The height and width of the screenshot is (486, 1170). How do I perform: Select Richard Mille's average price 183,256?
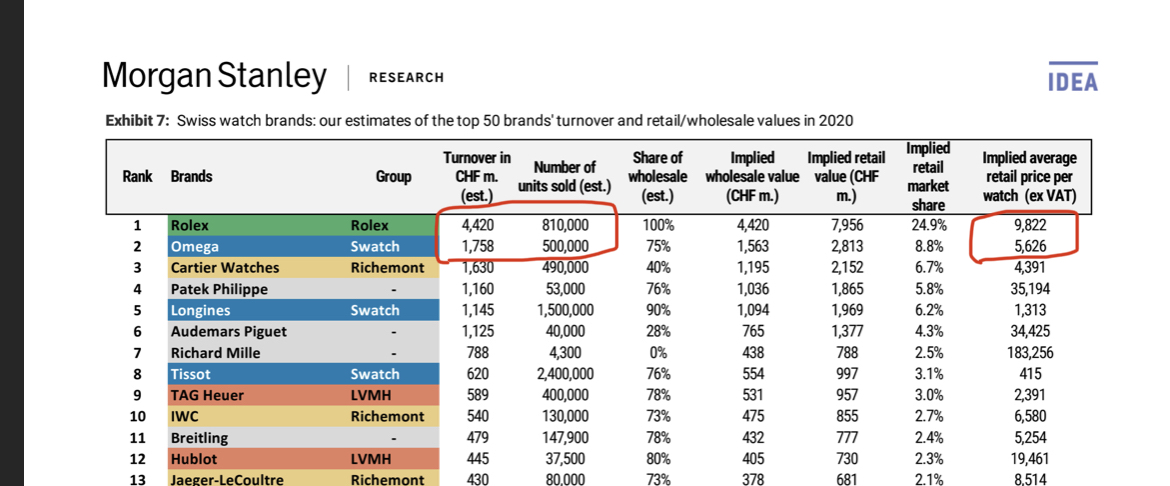[x=1030, y=353]
